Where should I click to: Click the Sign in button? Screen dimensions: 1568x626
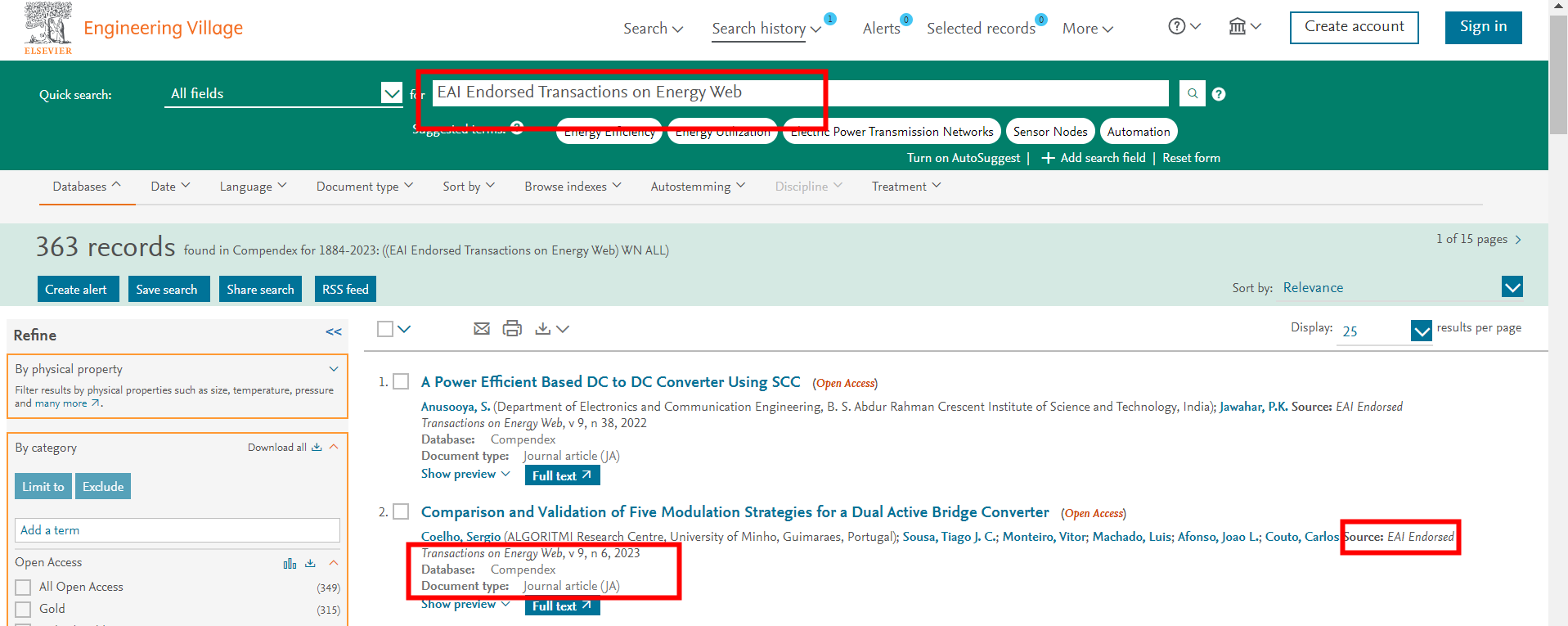point(1483,27)
